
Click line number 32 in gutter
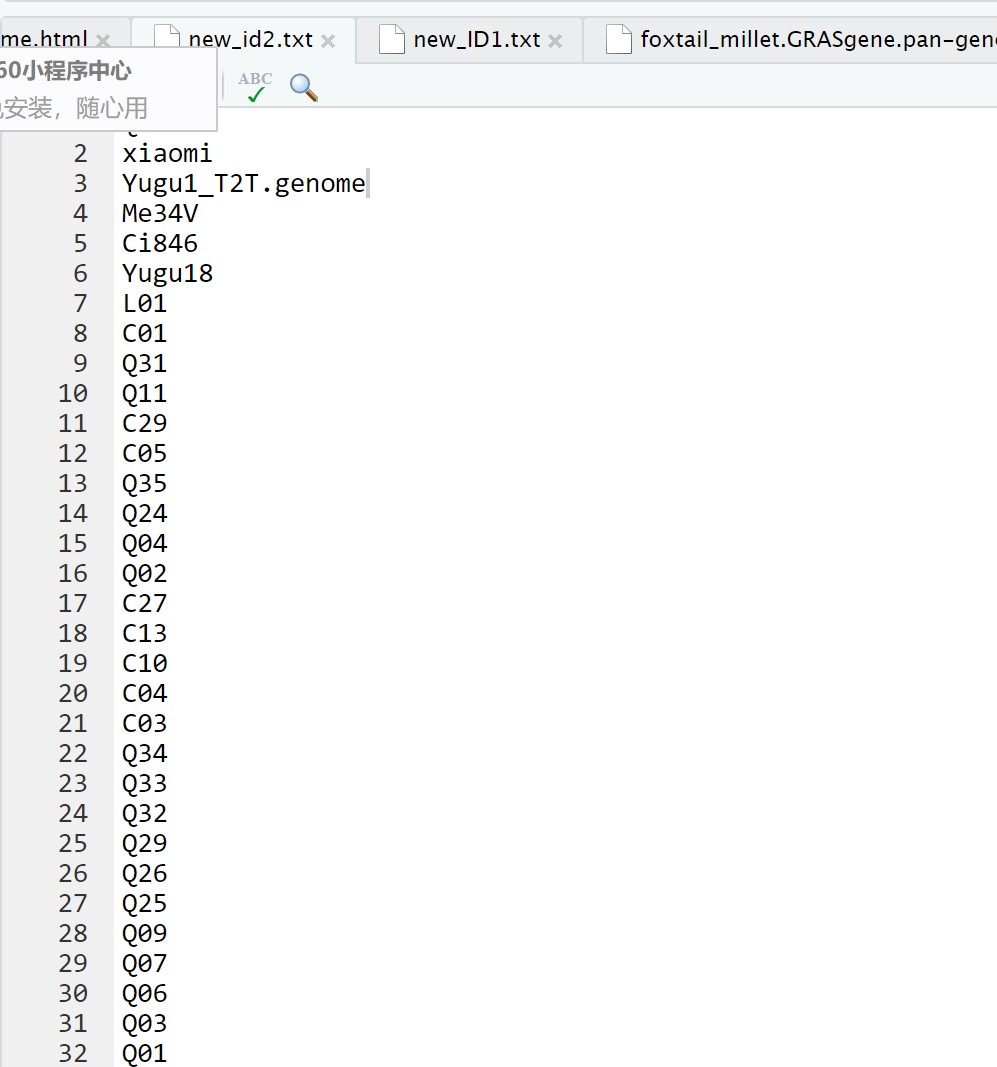coord(73,1053)
